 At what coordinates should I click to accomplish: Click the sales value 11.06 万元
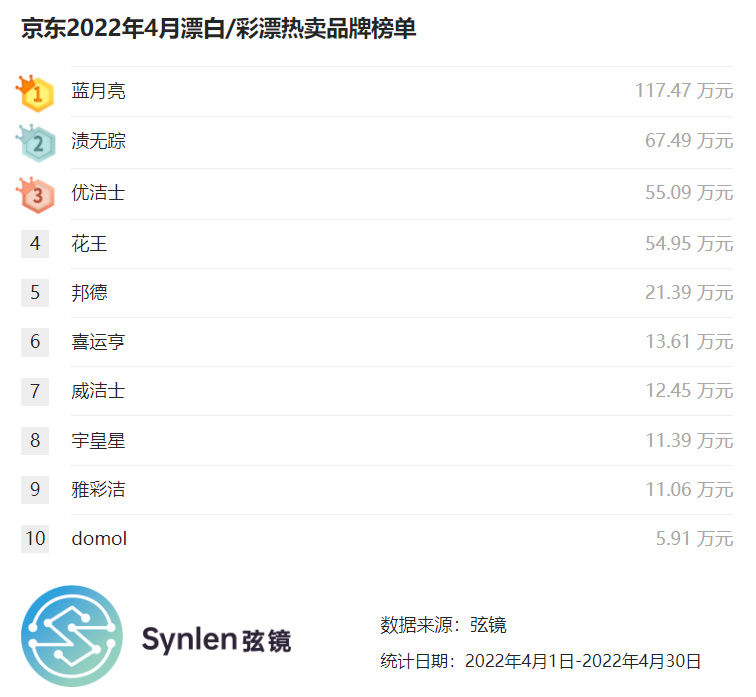click(x=689, y=490)
